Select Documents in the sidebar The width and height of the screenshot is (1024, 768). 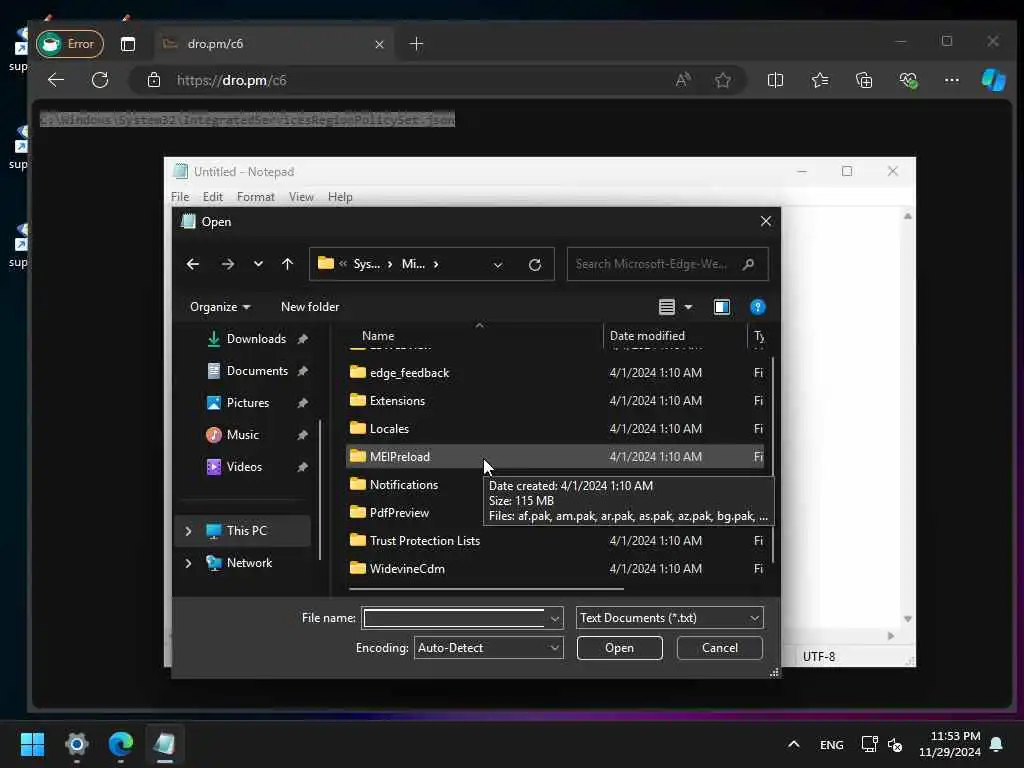pos(256,371)
